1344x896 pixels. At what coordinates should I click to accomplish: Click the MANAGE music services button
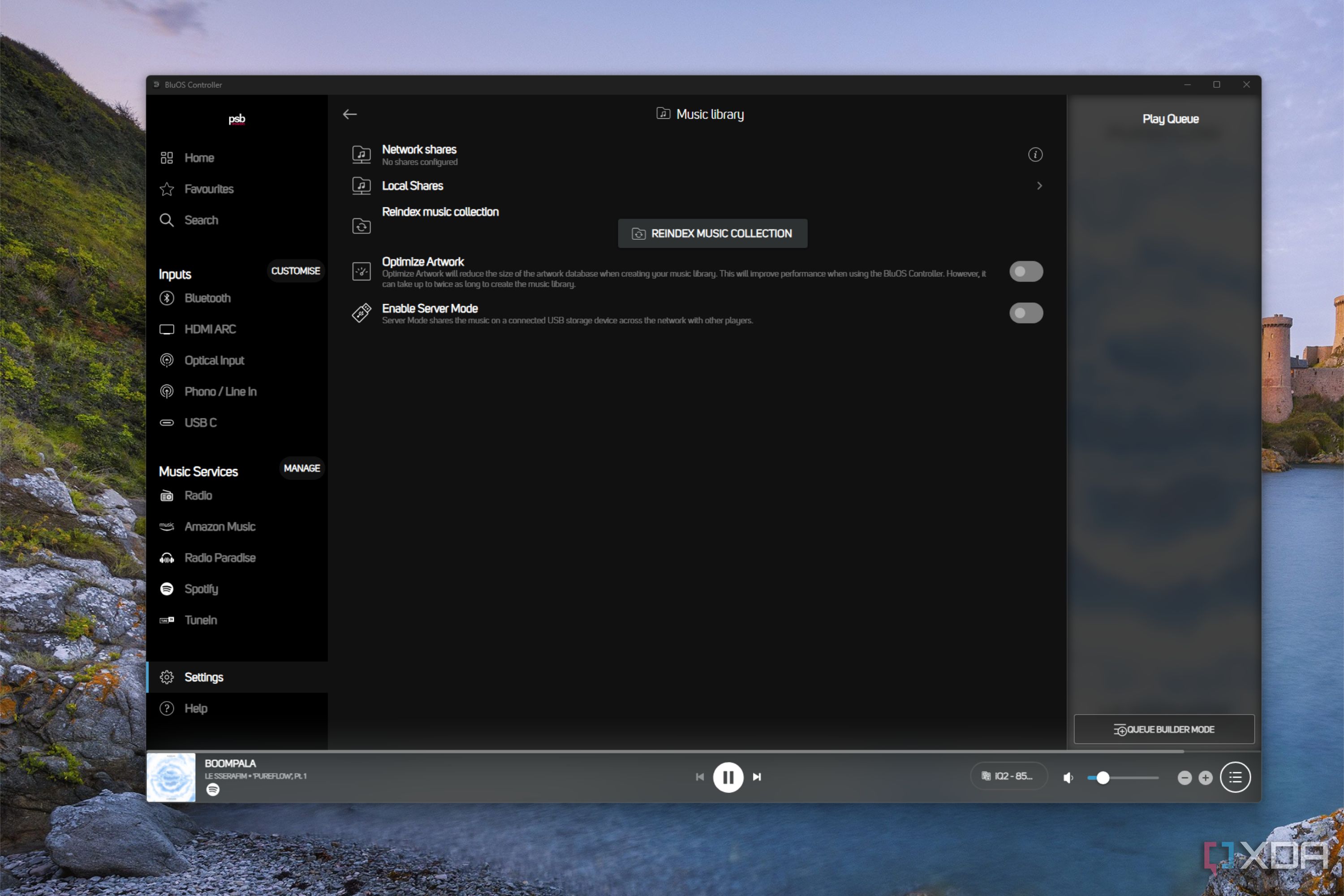(302, 469)
